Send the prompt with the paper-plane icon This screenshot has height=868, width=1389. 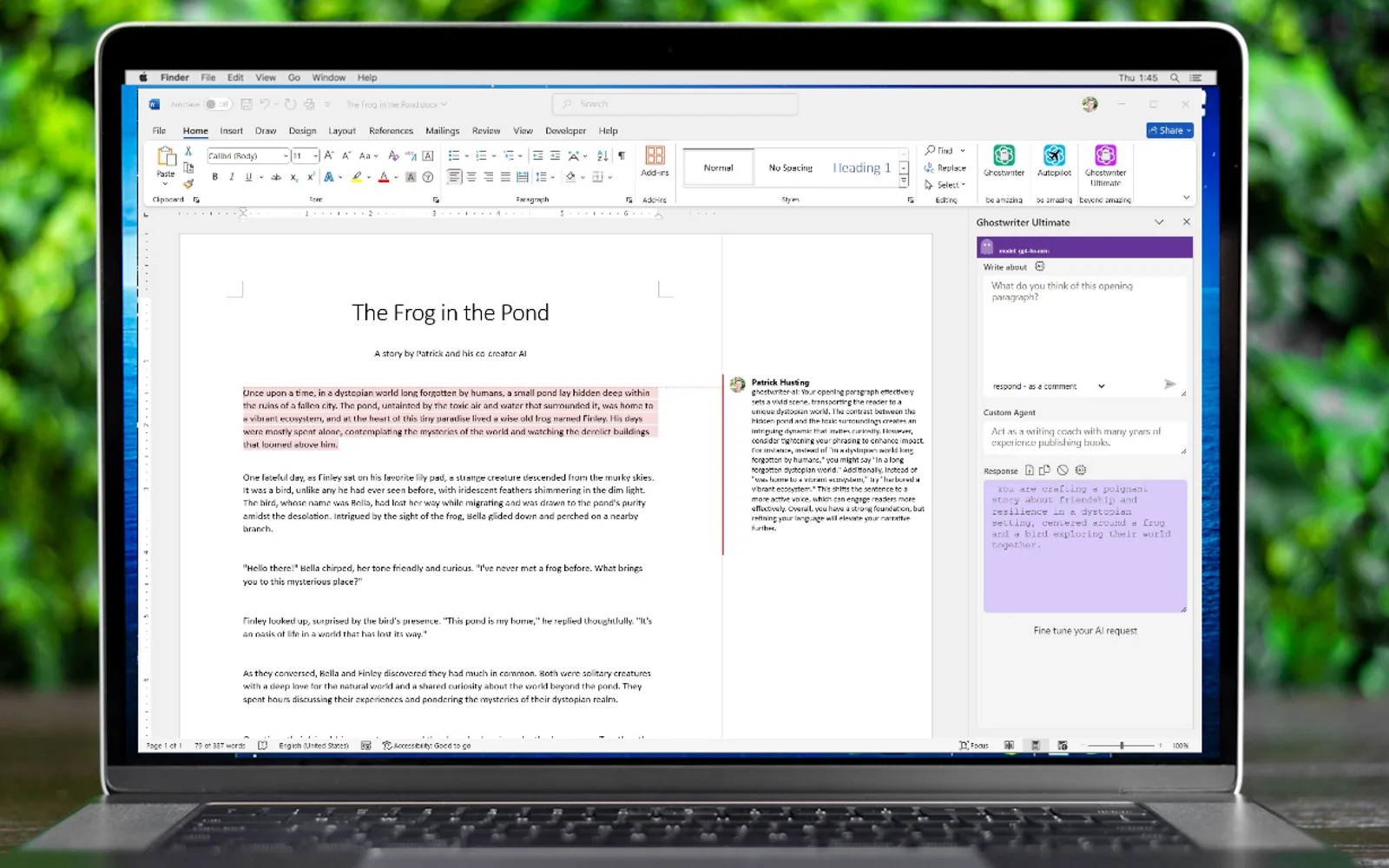point(1169,384)
